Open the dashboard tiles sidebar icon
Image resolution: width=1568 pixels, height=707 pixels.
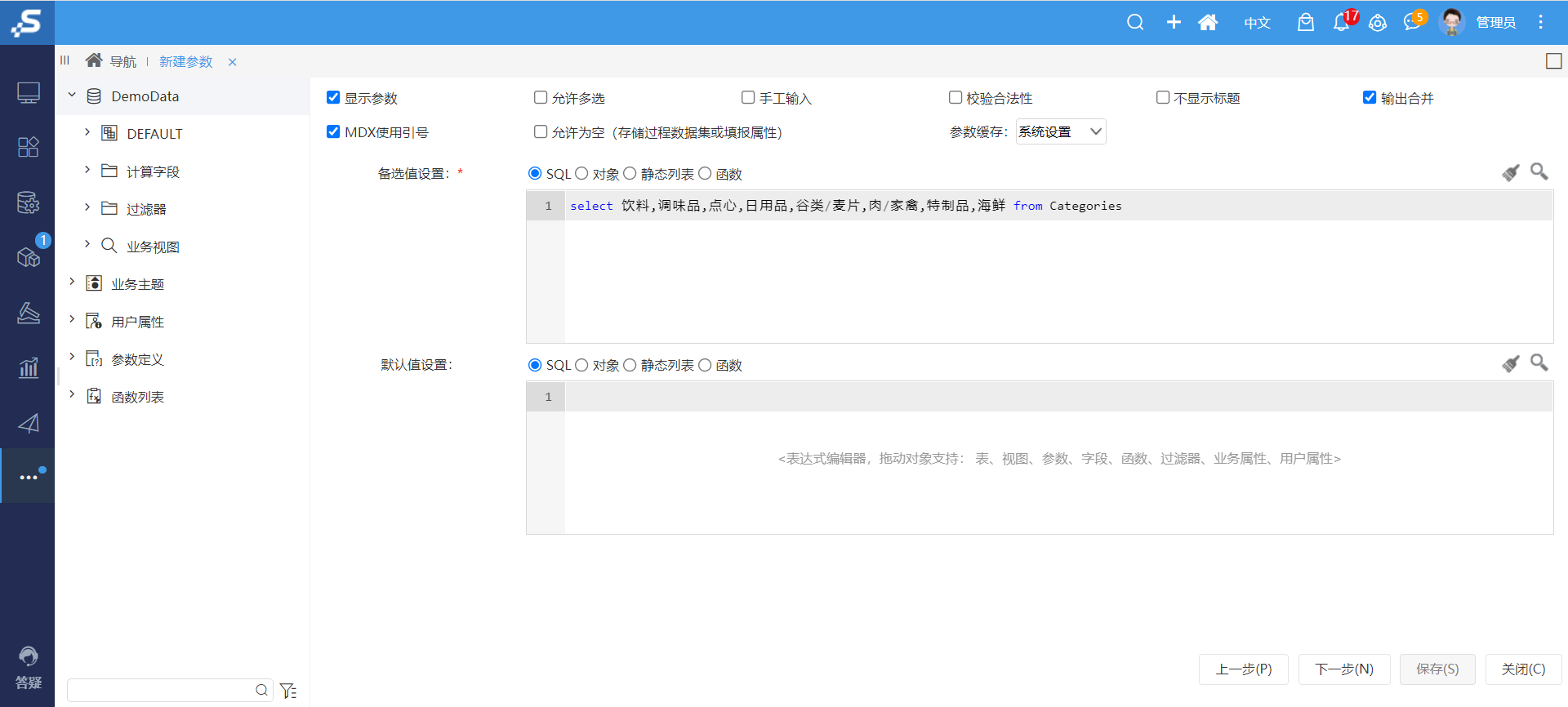pyautogui.click(x=29, y=147)
